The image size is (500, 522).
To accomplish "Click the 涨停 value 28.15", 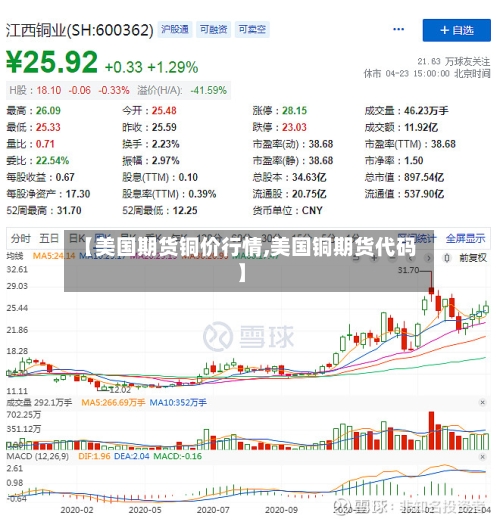I will point(294,111).
